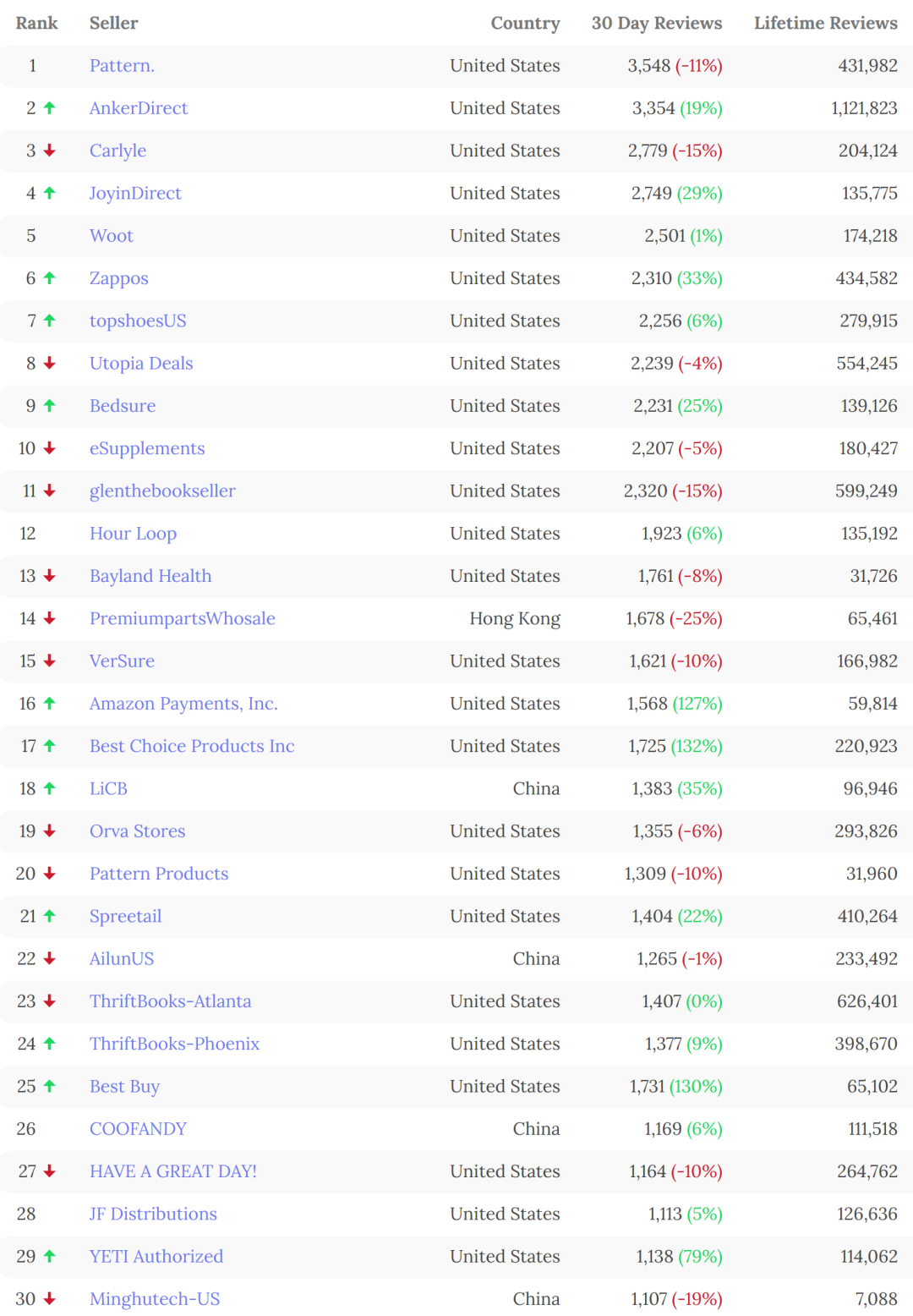Follow the glenthebookseller link
The image size is (913, 1316).
(x=162, y=491)
